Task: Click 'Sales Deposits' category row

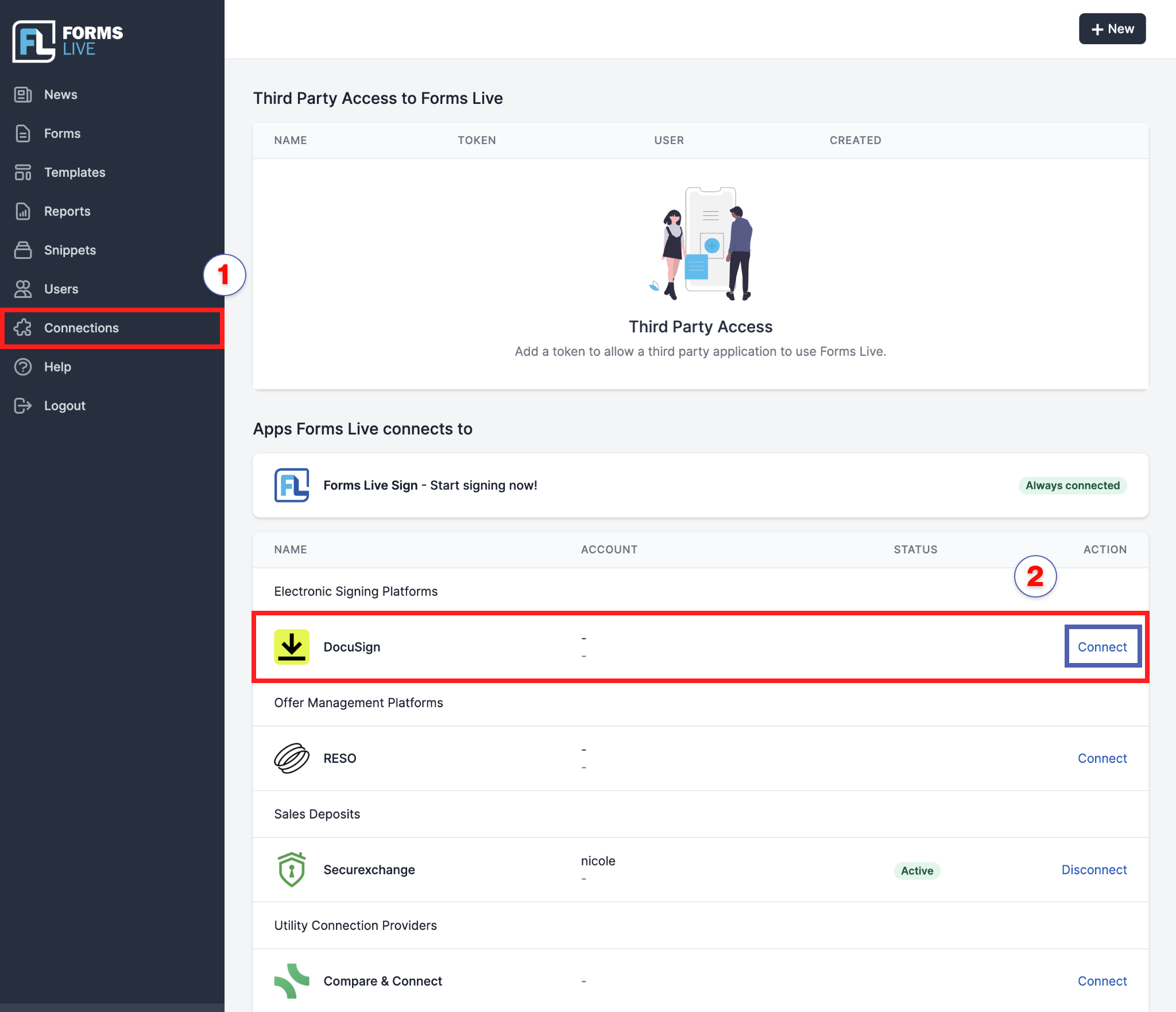Action: (x=701, y=814)
